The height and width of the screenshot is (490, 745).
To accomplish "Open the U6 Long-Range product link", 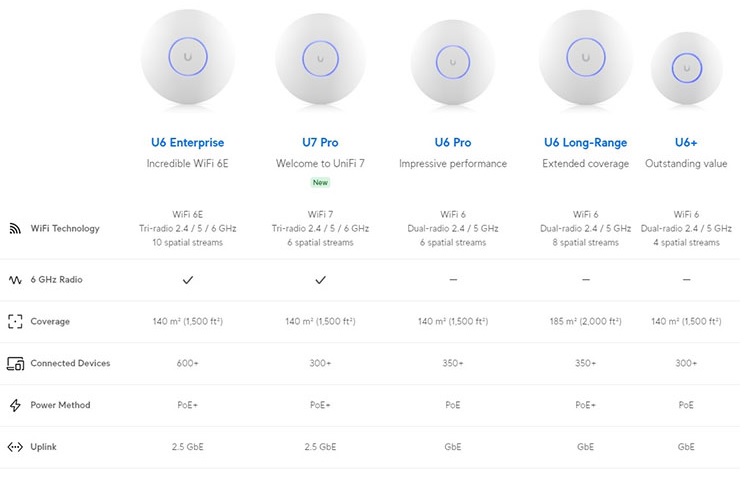I will pos(585,143).
